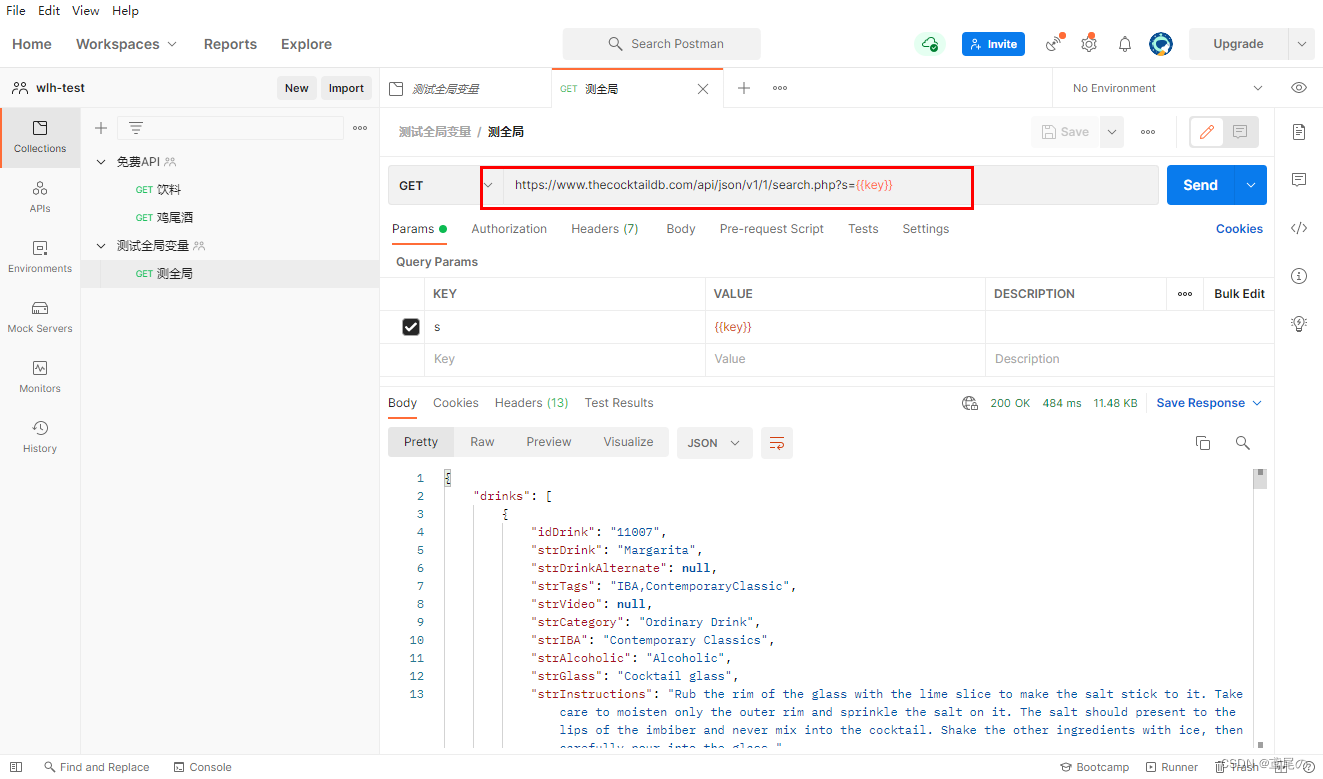Image resolution: width=1323 pixels, height=779 pixels.
Task: Switch to the Headers (7) request tab
Action: click(605, 229)
